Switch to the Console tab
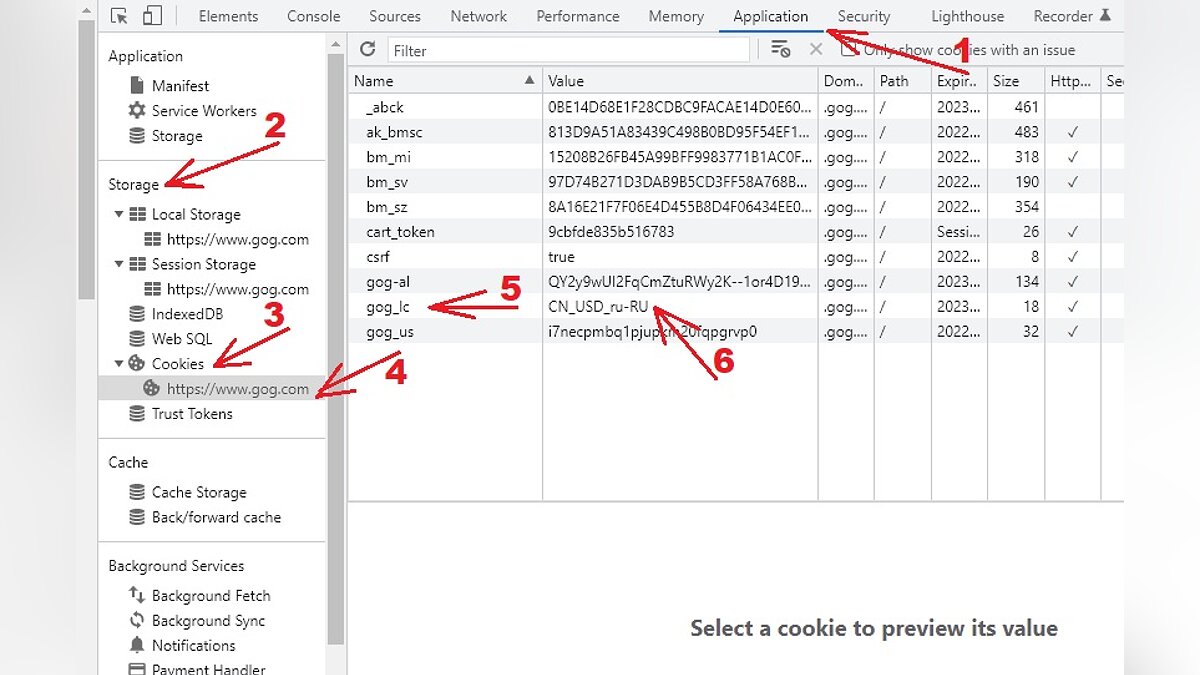 coord(313,16)
